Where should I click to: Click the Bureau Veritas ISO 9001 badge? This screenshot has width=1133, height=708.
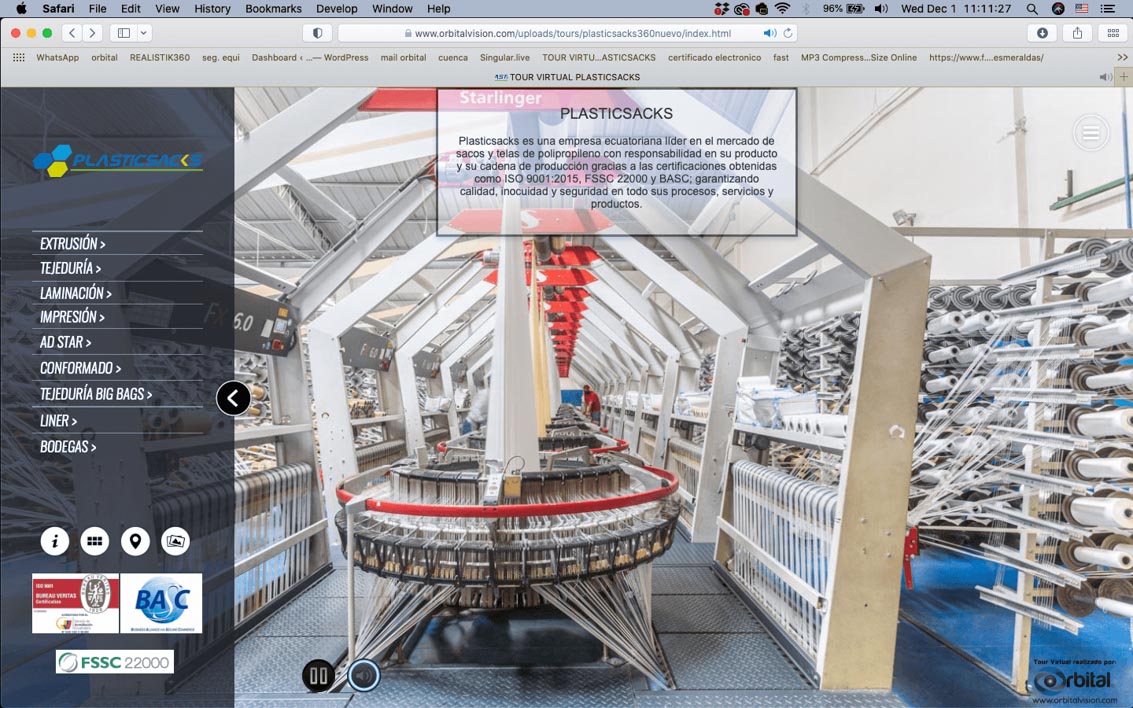75,603
